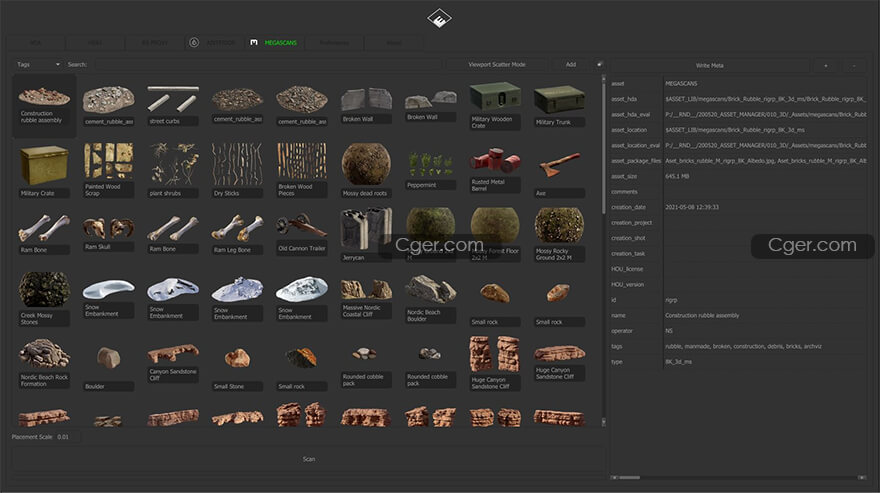Image resolution: width=880 pixels, height=493 pixels.
Task: Click the application logo at top center
Action: pos(439,19)
